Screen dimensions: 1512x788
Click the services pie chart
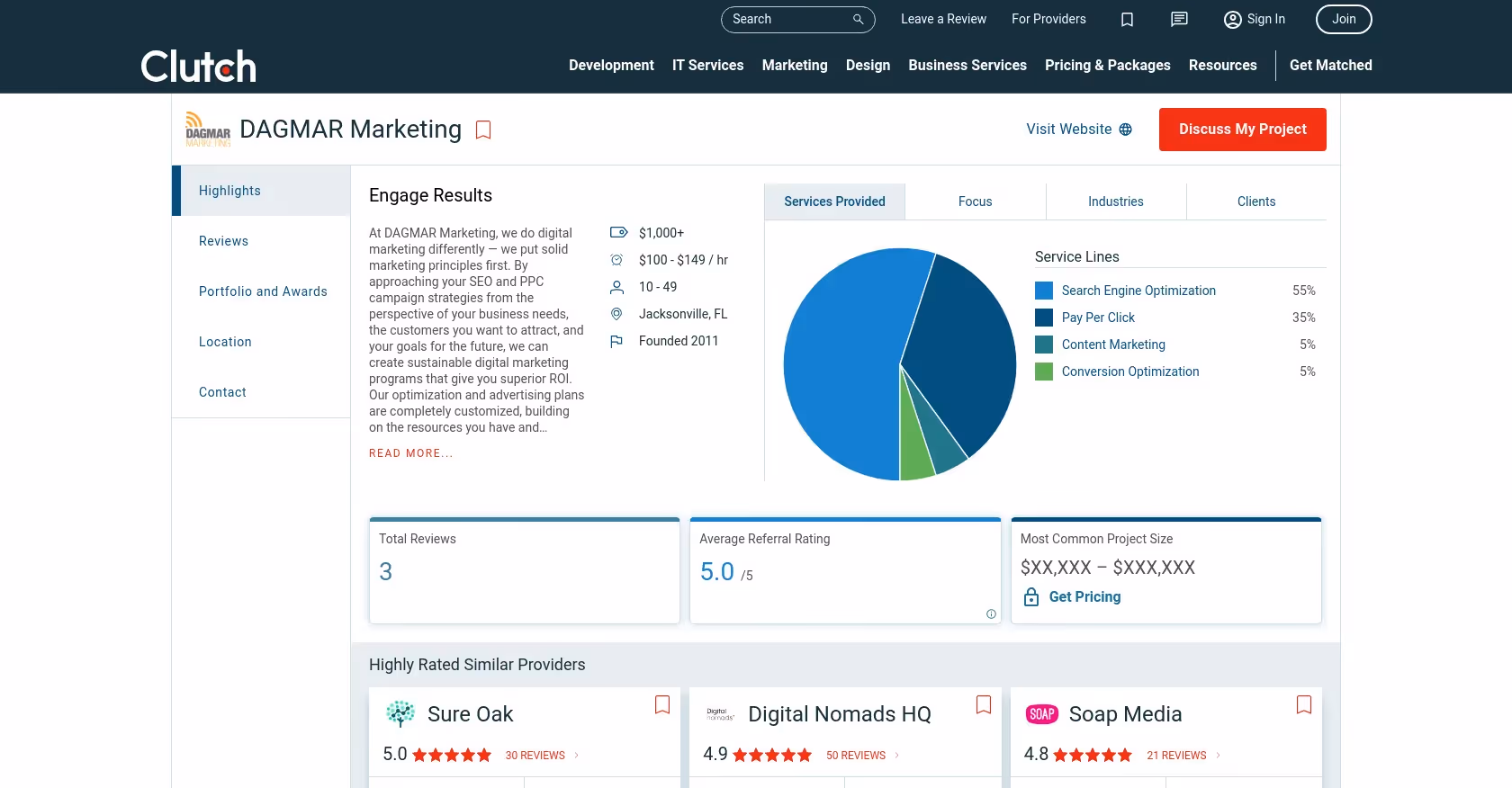(x=900, y=364)
